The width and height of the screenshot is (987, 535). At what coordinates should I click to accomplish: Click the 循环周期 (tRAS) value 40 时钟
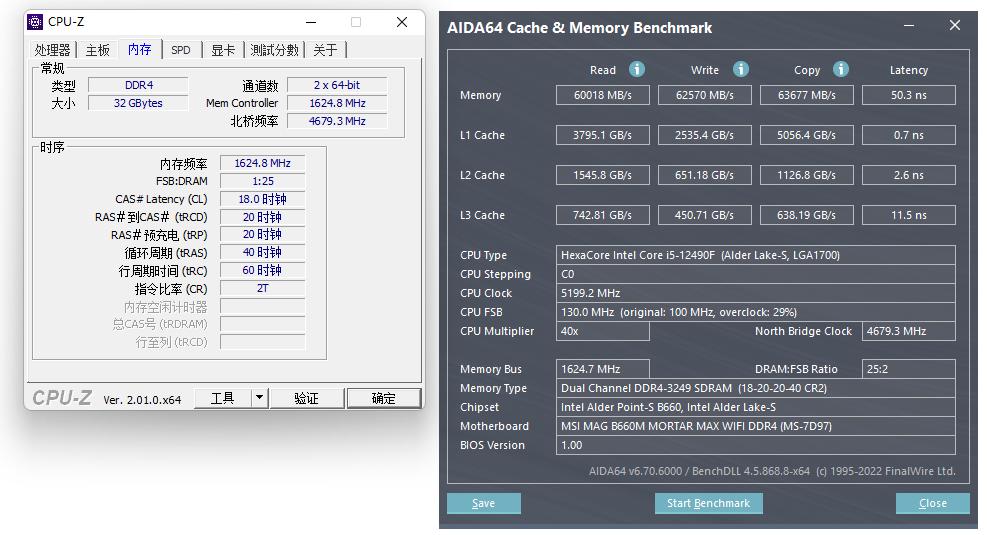click(262, 253)
